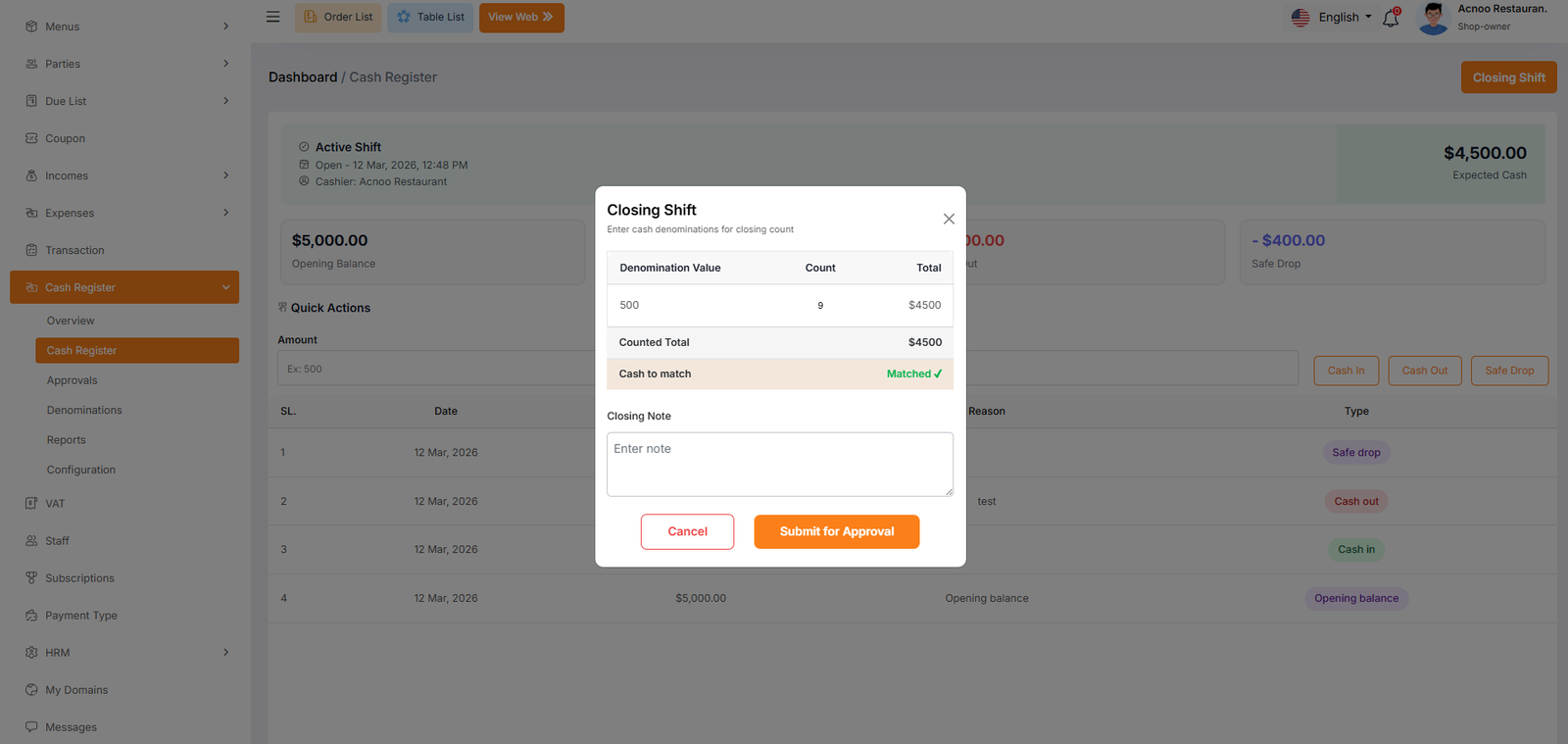Click the Order List toolbar button
The image size is (1568, 744).
click(338, 18)
